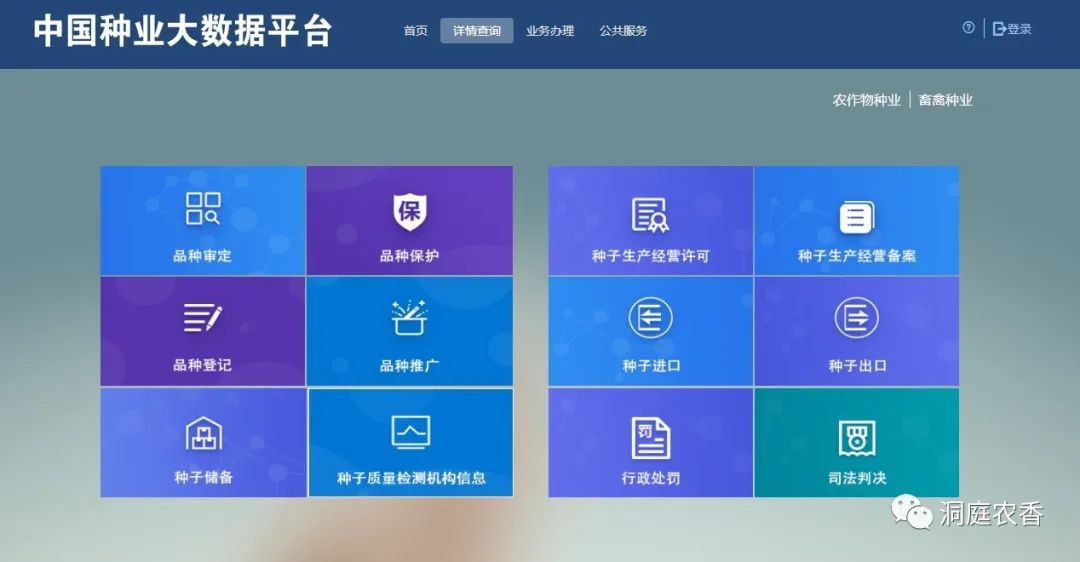Click the 种子出口 export arrow icon
The height and width of the screenshot is (562, 1080).
pyautogui.click(x=857, y=318)
